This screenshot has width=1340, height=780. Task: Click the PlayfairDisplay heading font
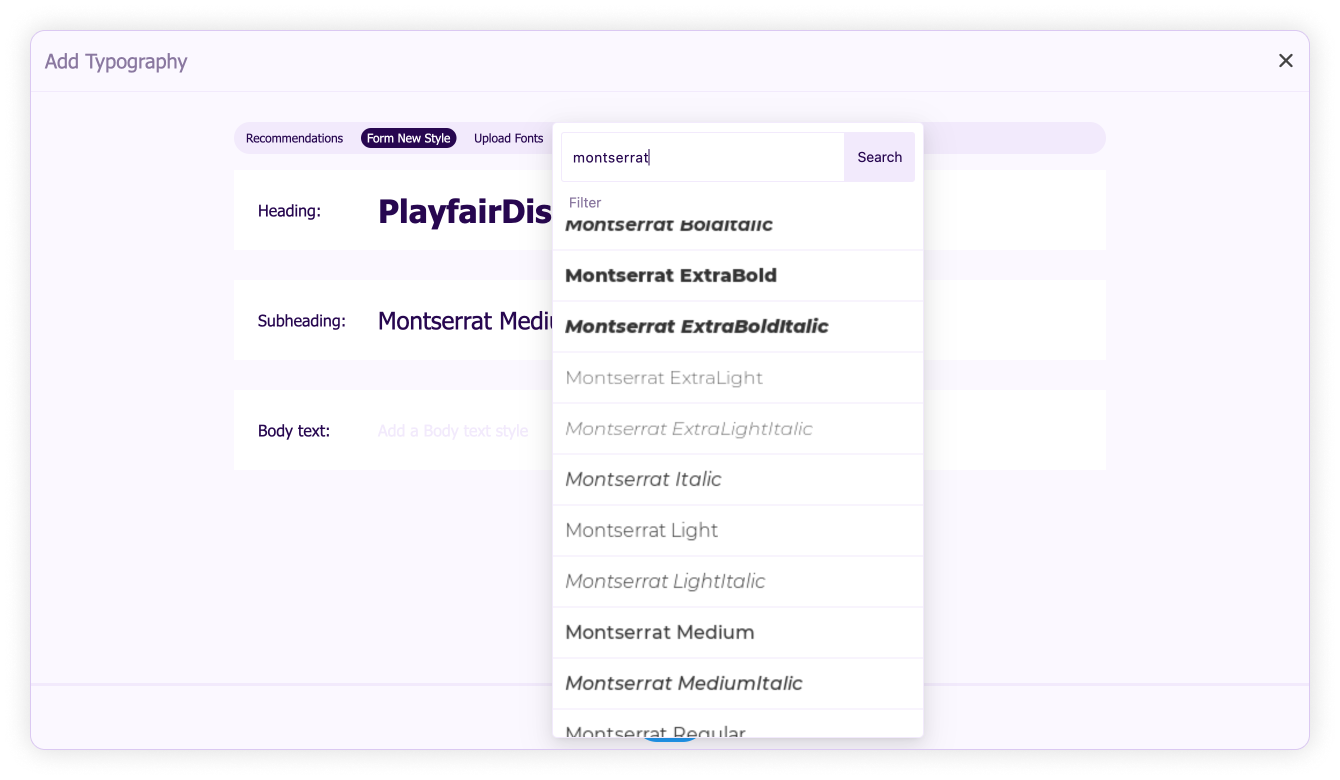tap(465, 211)
